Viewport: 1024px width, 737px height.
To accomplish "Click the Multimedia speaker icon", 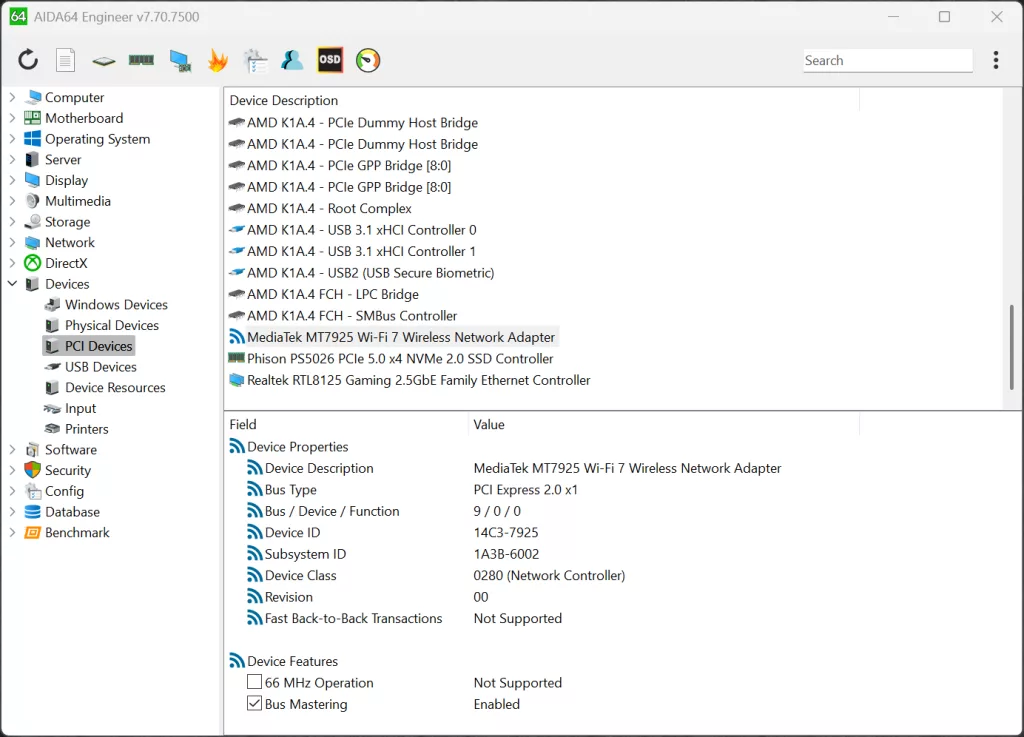I will pyautogui.click(x=33, y=201).
